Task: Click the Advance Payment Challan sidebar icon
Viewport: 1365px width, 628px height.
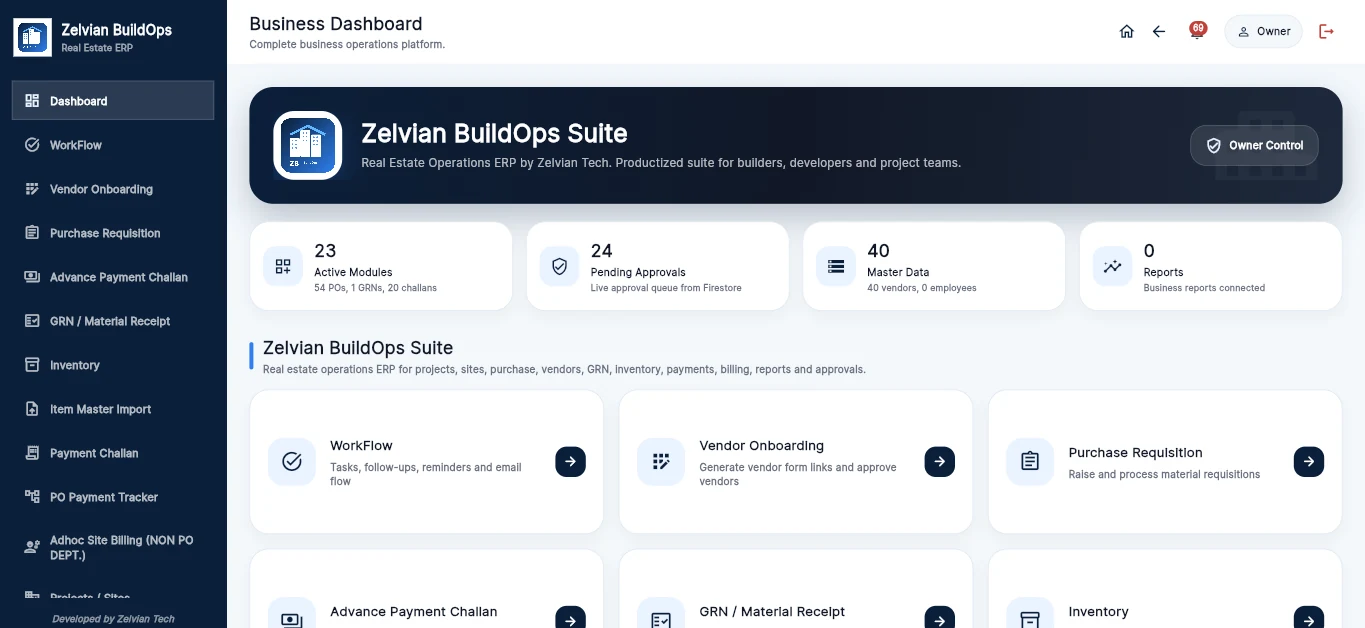Action: [x=32, y=277]
